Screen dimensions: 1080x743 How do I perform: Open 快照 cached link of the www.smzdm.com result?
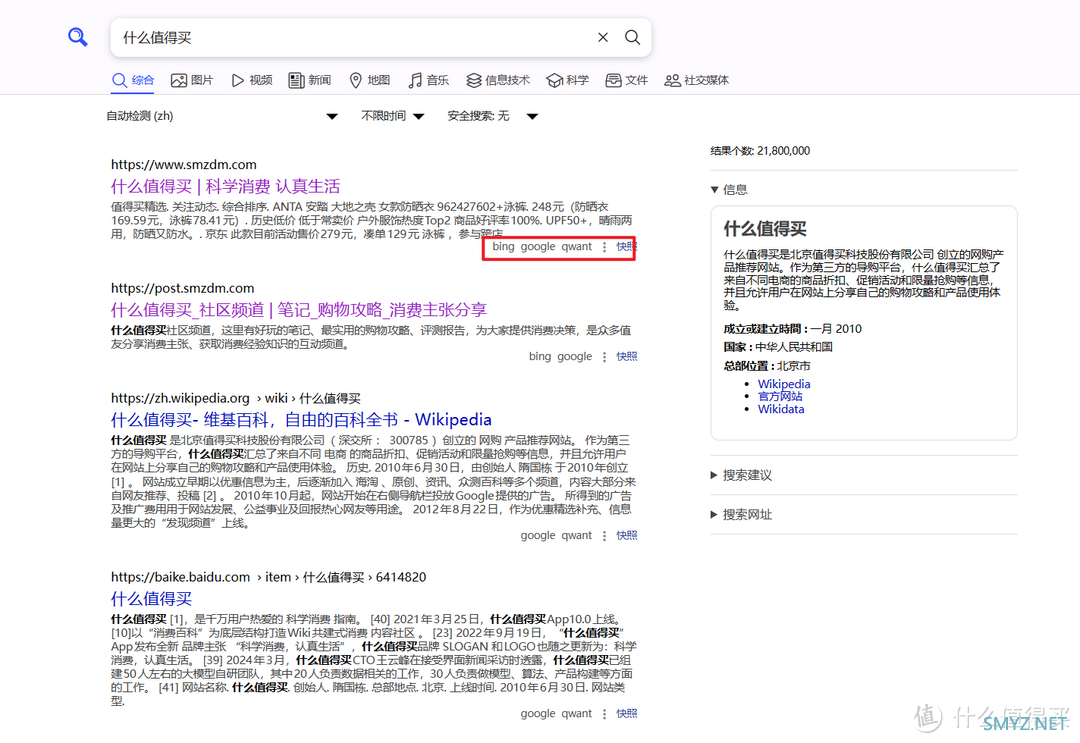[x=625, y=247]
